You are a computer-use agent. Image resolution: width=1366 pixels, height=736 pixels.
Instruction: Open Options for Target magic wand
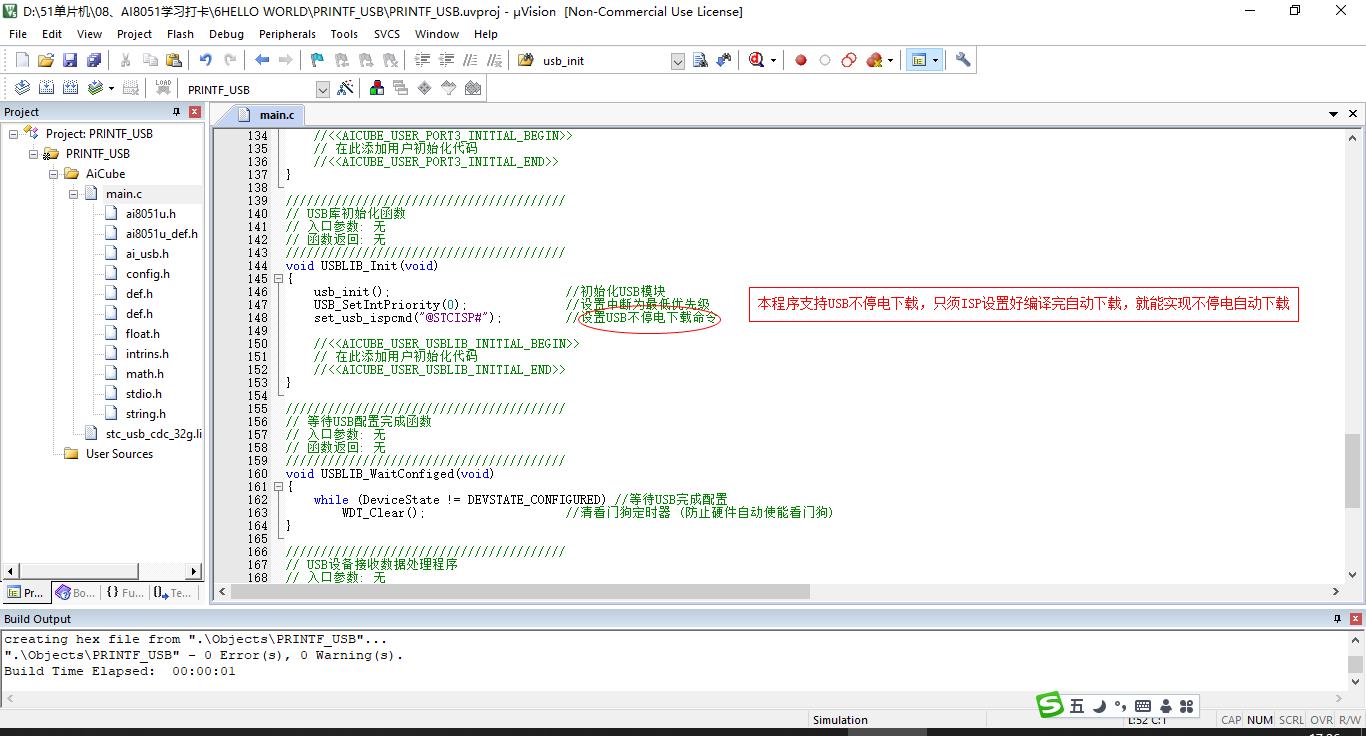pyautogui.click(x=345, y=89)
